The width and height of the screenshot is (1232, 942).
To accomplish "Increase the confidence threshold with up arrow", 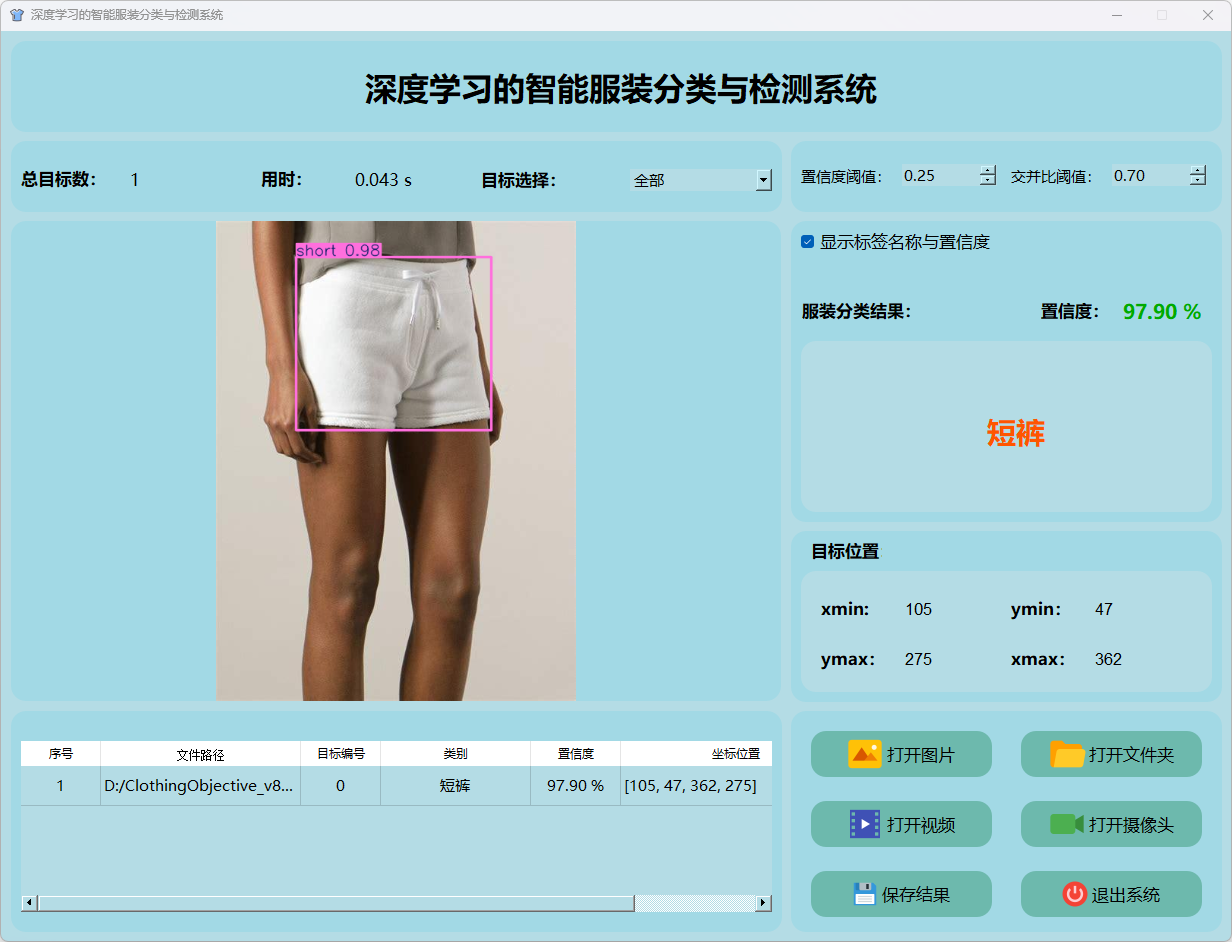I will click(988, 170).
